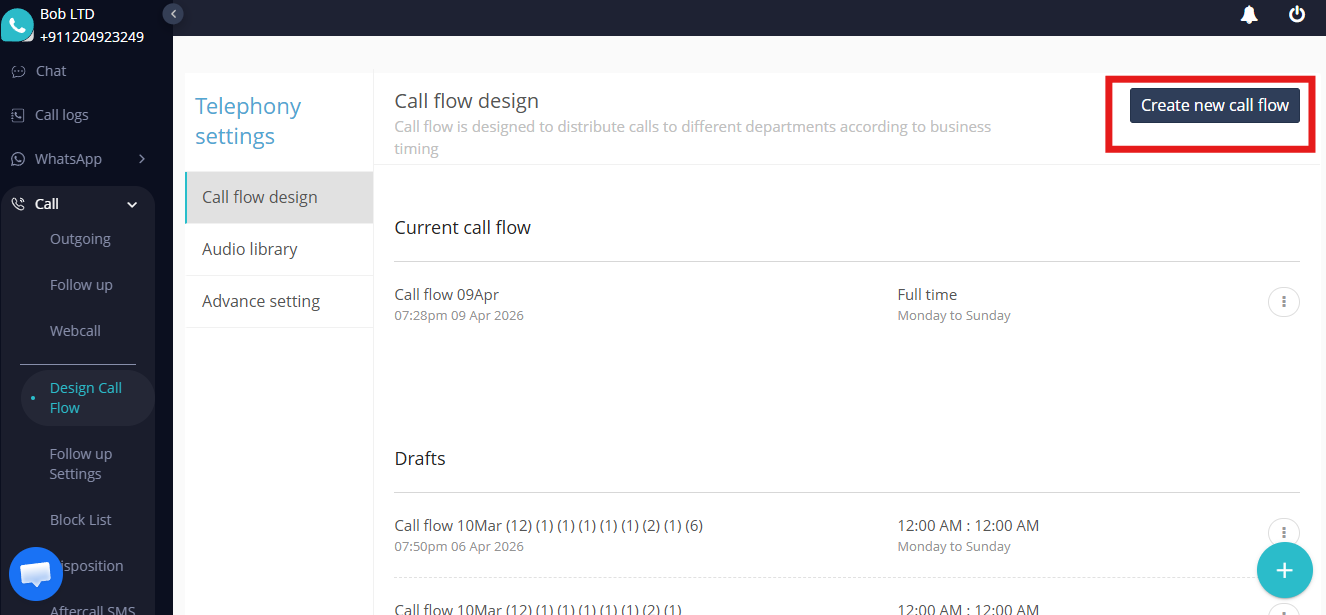Open the Call flow 09Apr entry
Image resolution: width=1326 pixels, height=615 pixels.
[x=446, y=295]
